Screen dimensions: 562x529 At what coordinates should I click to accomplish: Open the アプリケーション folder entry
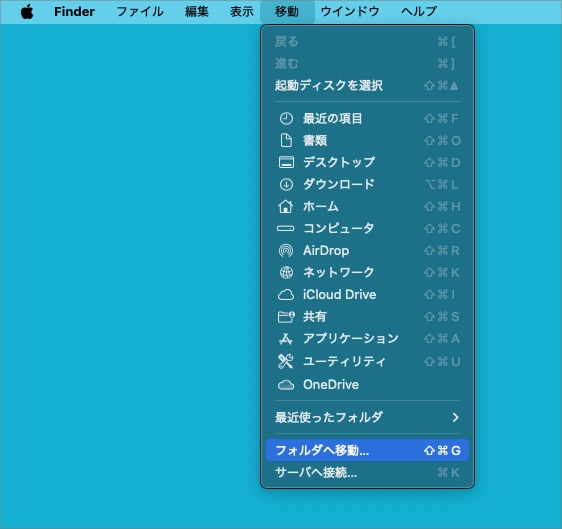pyautogui.click(x=367, y=338)
